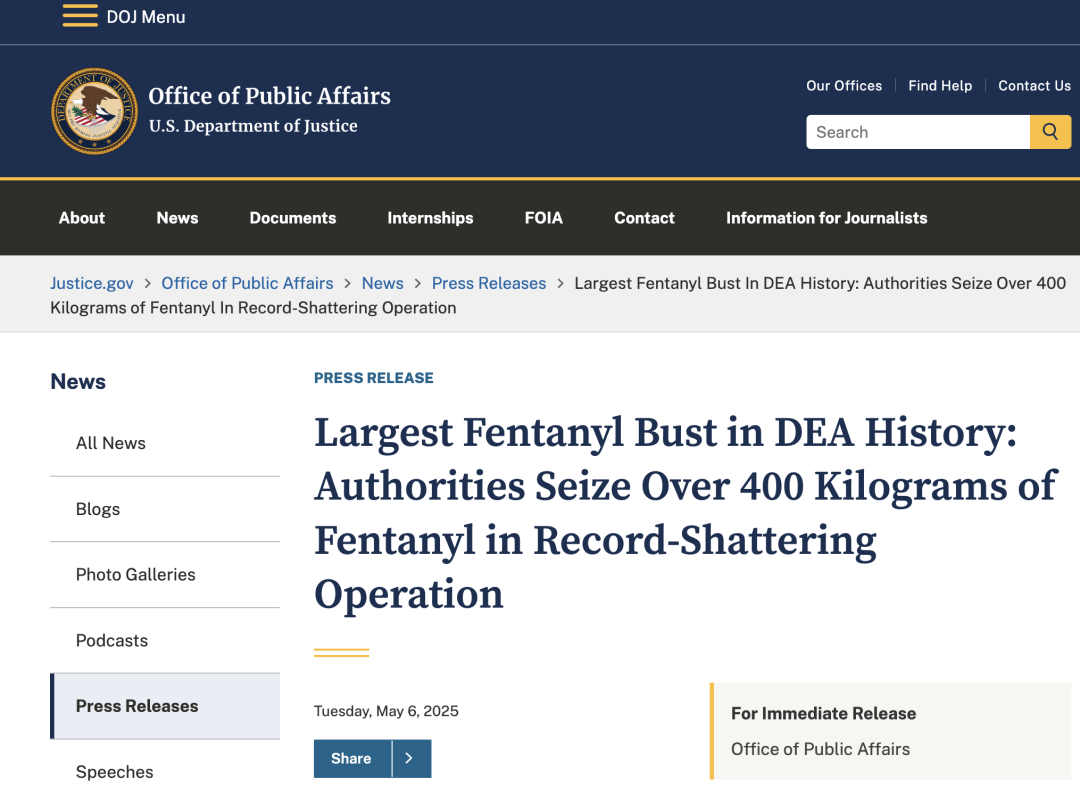Screen dimensions: 1080x796
Task: Open the Contact Us link
Action: click(x=1035, y=85)
